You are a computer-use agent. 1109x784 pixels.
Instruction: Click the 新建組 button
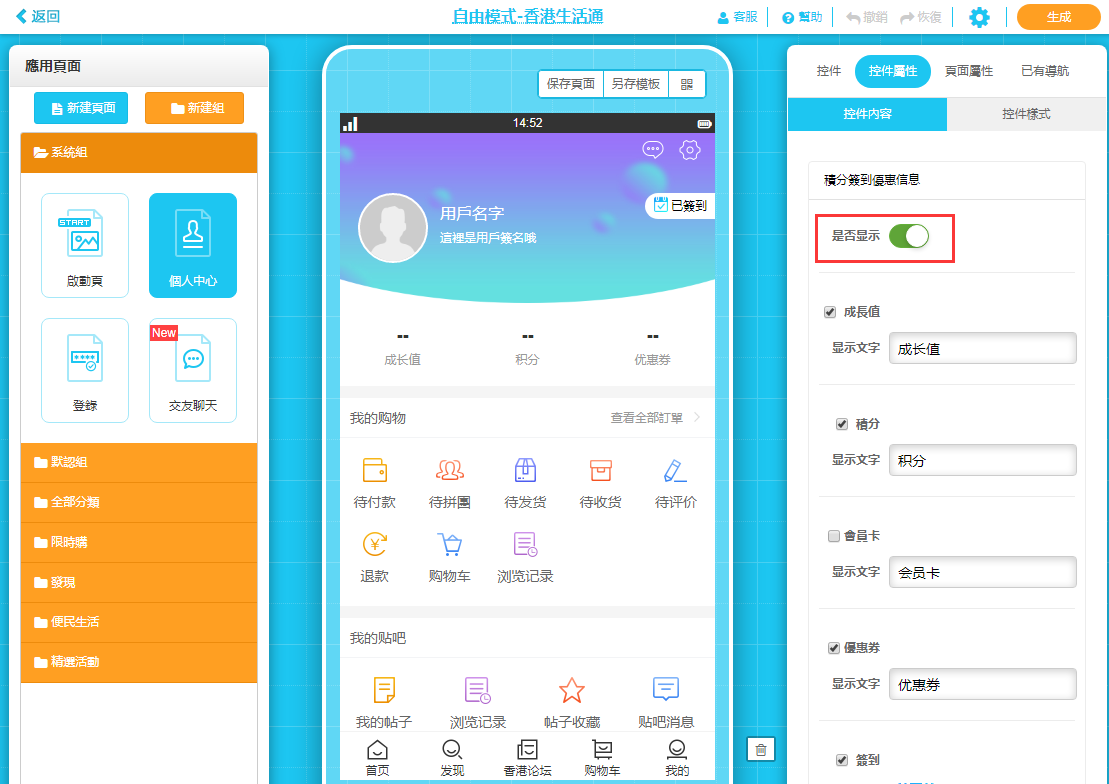(x=194, y=108)
